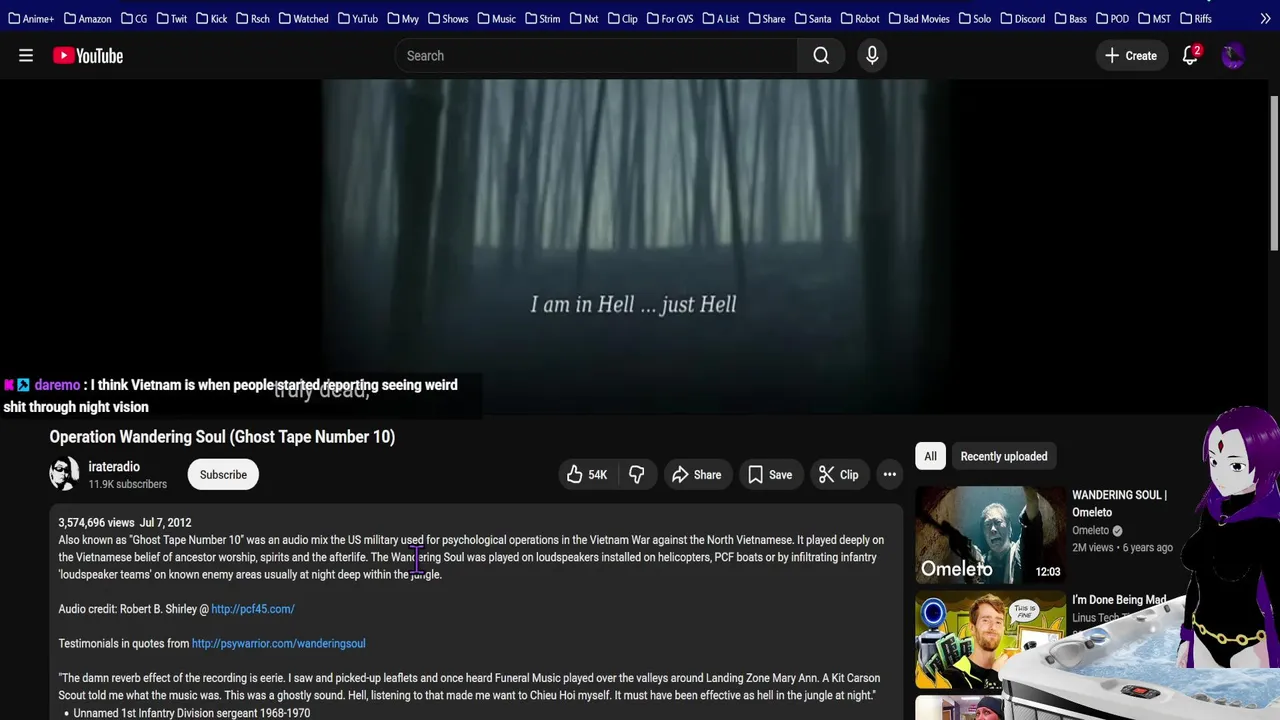
Task: Open the Share bookmarks folder in the bar
Action: (x=766, y=18)
